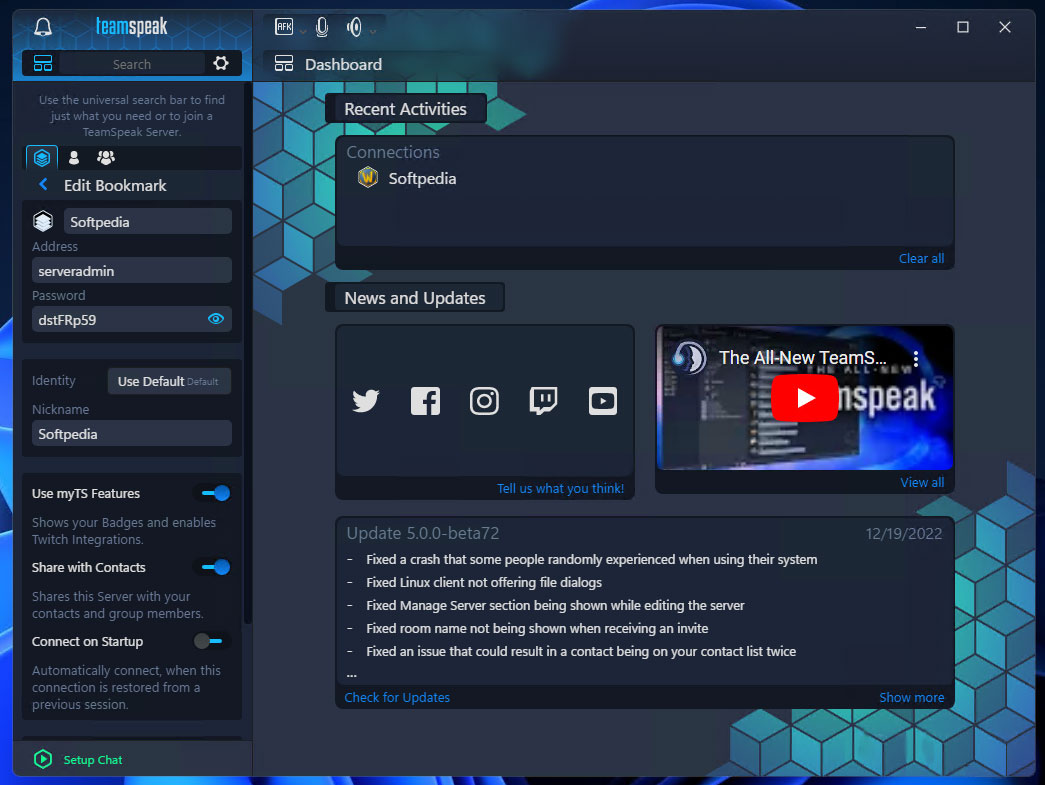Play the All-New TeamSpeak video
Screen dimensions: 1045x785
pyautogui.click(x=804, y=398)
